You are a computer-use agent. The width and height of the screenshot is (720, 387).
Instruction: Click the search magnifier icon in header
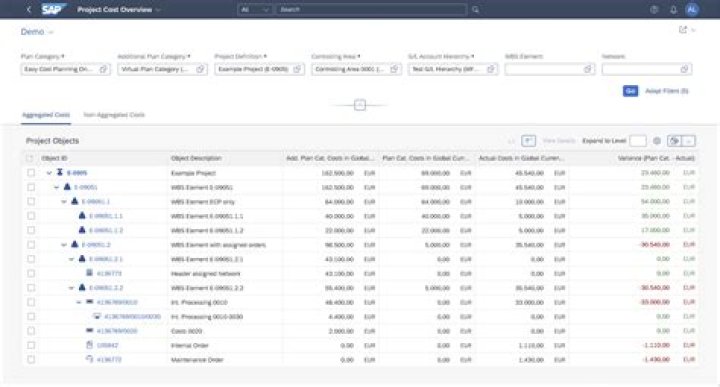475,9
